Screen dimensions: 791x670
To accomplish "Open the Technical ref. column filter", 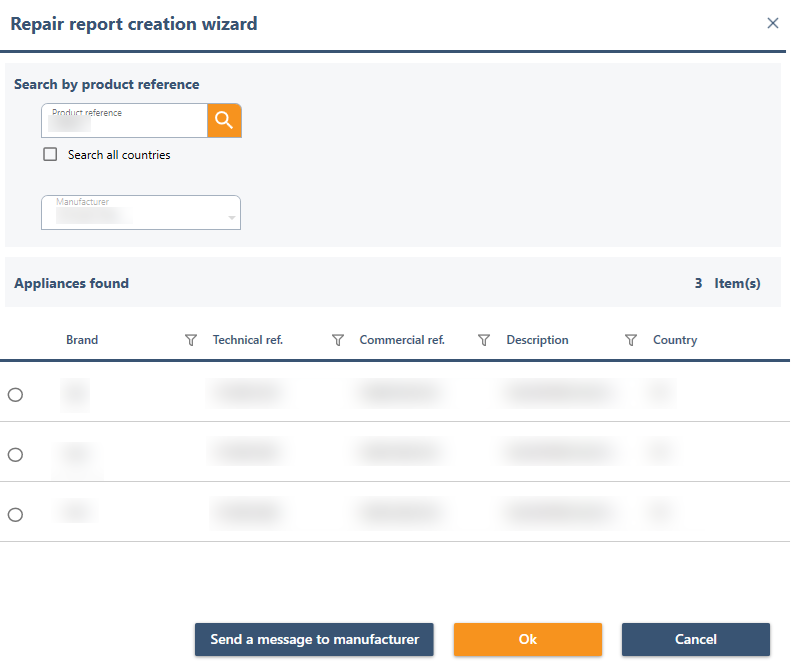I will coord(337,340).
